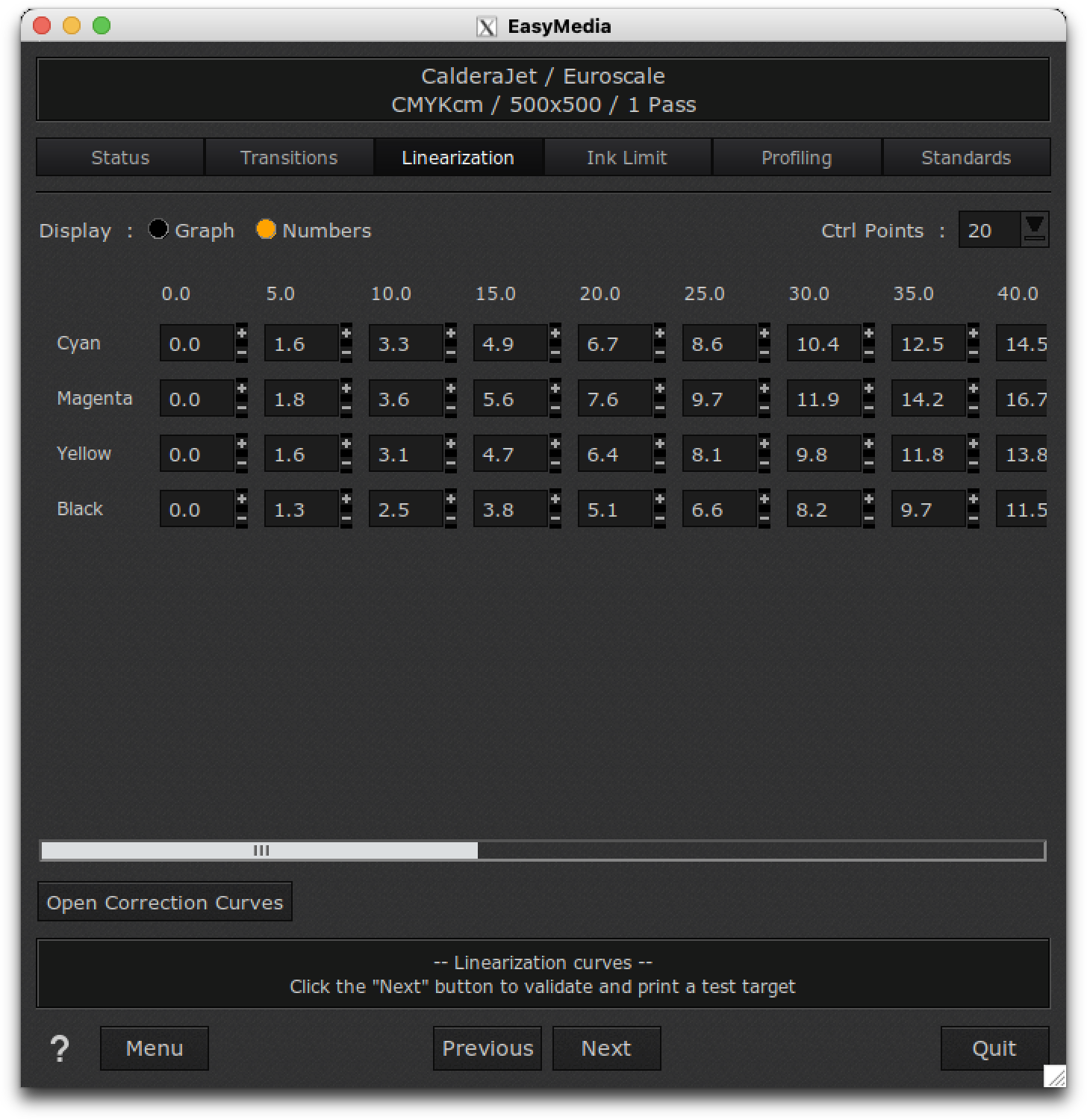Decrease Magenta value at 30.0 with minus
The image size is (1087, 1120).
(x=869, y=408)
